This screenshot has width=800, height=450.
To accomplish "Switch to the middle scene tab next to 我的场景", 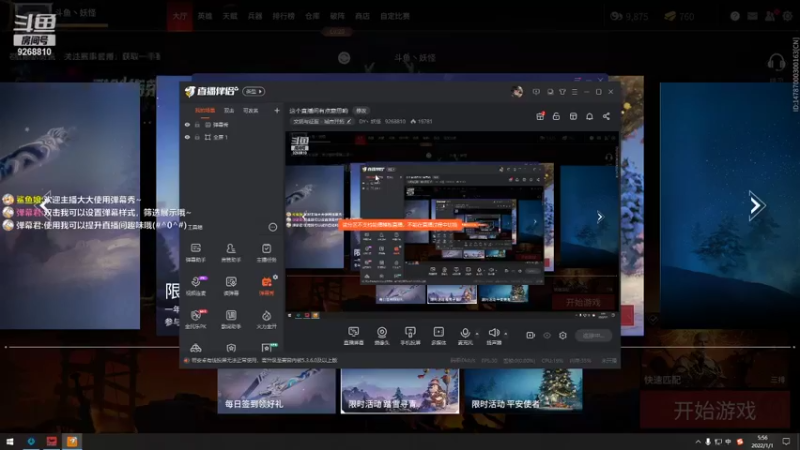I will tap(229, 110).
